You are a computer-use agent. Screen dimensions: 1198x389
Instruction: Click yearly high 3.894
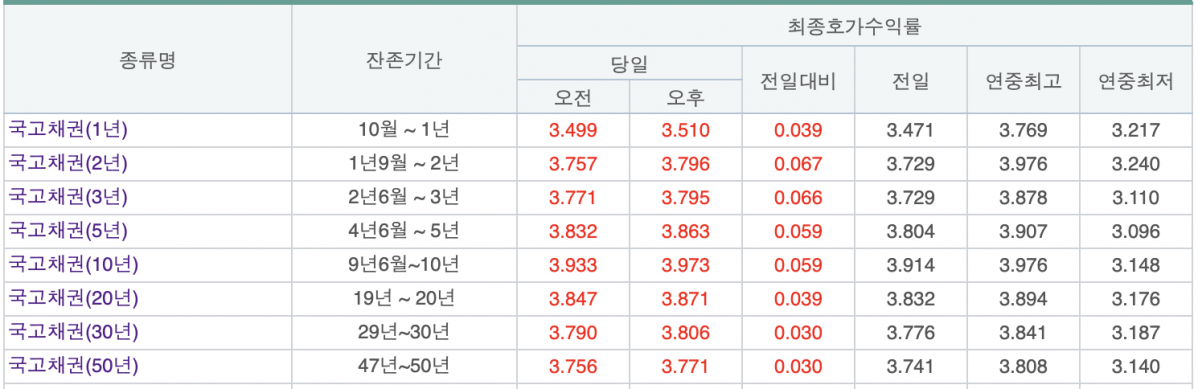1023,300
